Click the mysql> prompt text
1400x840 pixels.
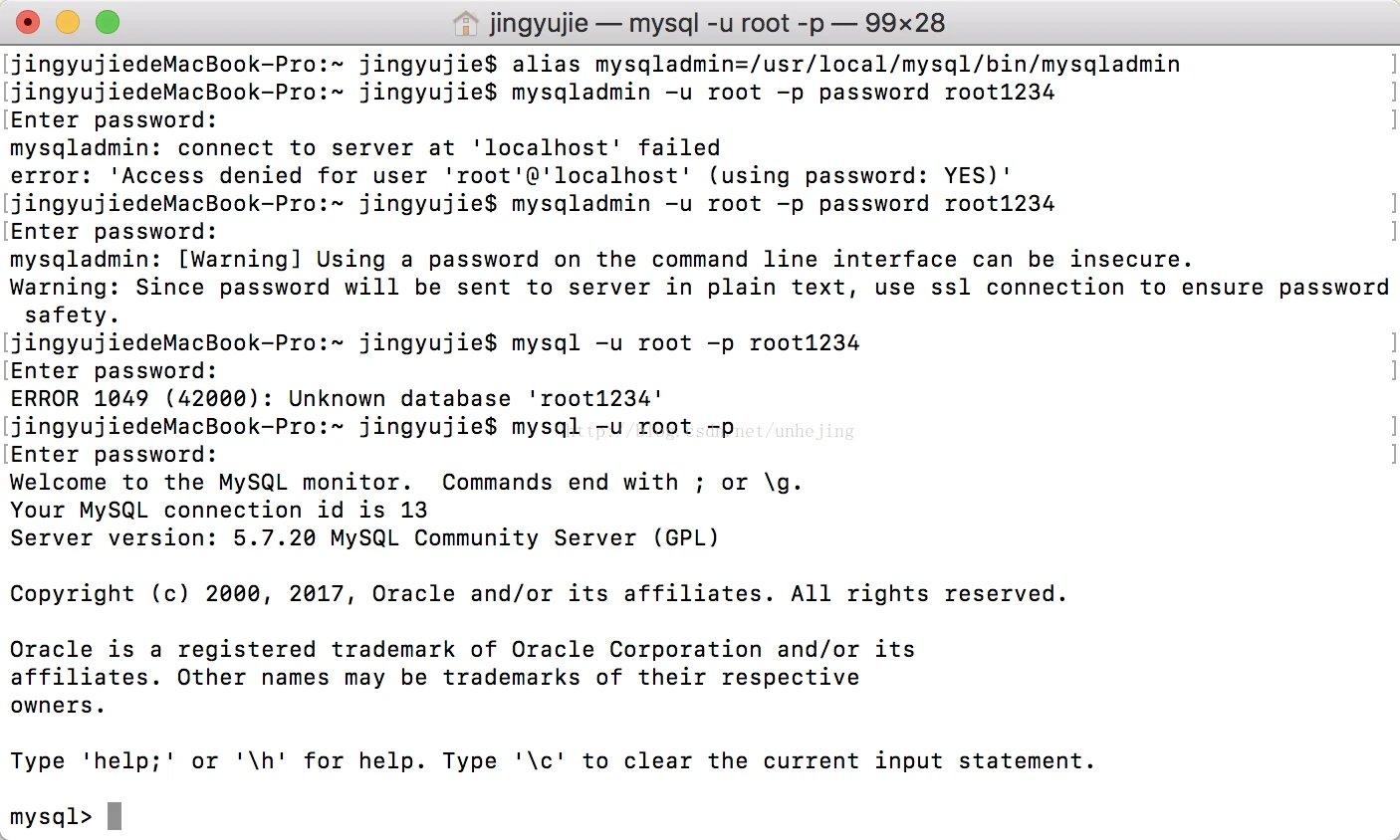[x=51, y=817]
